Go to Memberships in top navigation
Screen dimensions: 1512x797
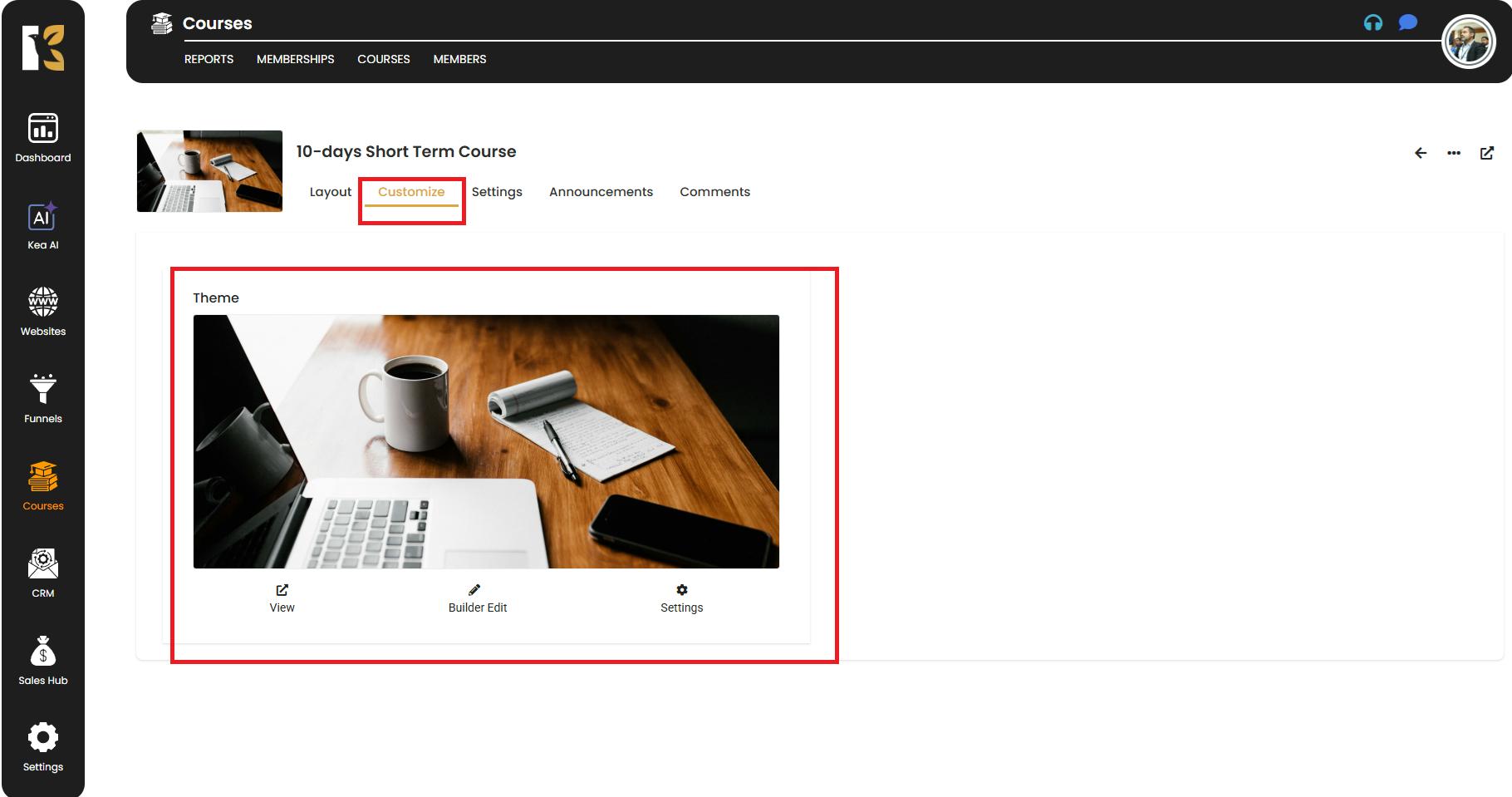pyautogui.click(x=295, y=59)
